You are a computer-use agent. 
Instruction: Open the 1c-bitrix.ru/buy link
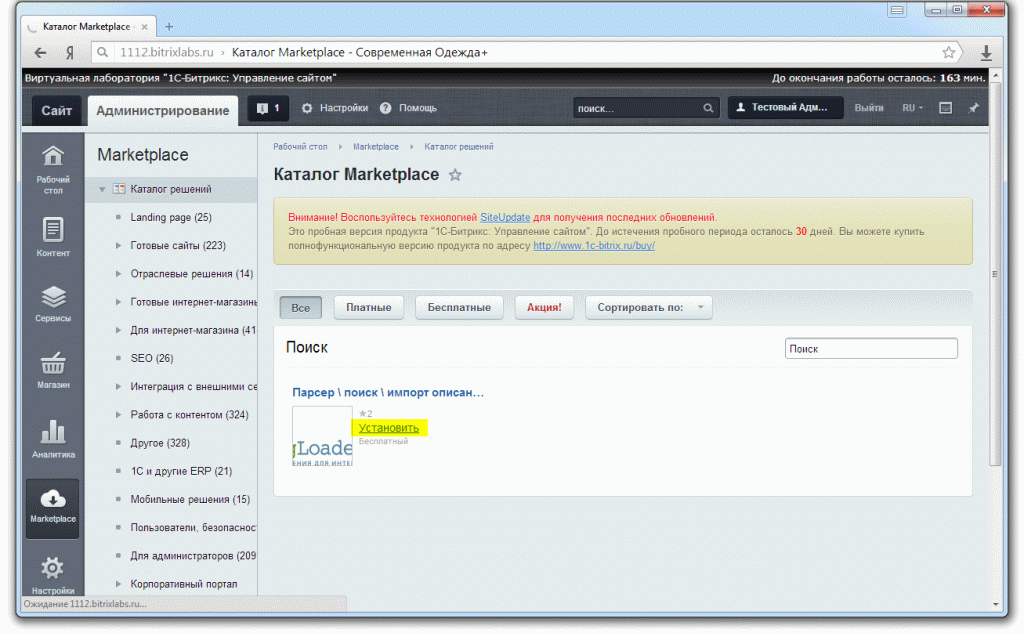coord(594,246)
